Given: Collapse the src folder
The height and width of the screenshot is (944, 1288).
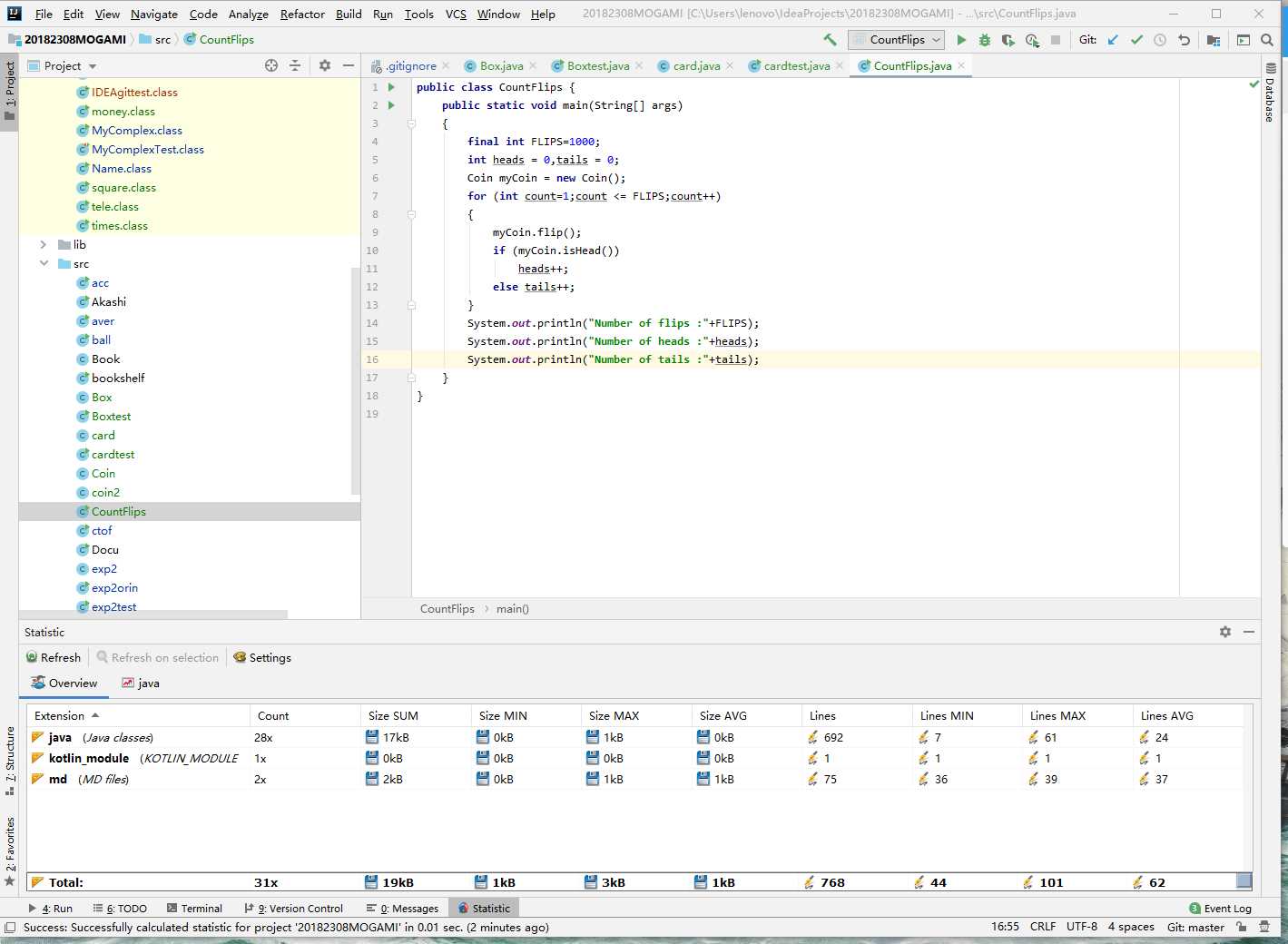Looking at the screenshot, I should (43, 264).
